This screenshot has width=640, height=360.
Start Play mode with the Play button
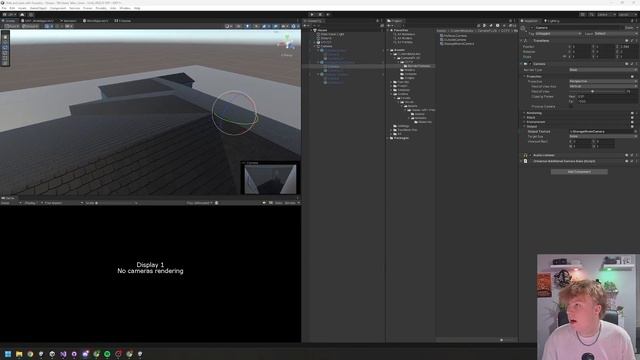tap(312, 15)
